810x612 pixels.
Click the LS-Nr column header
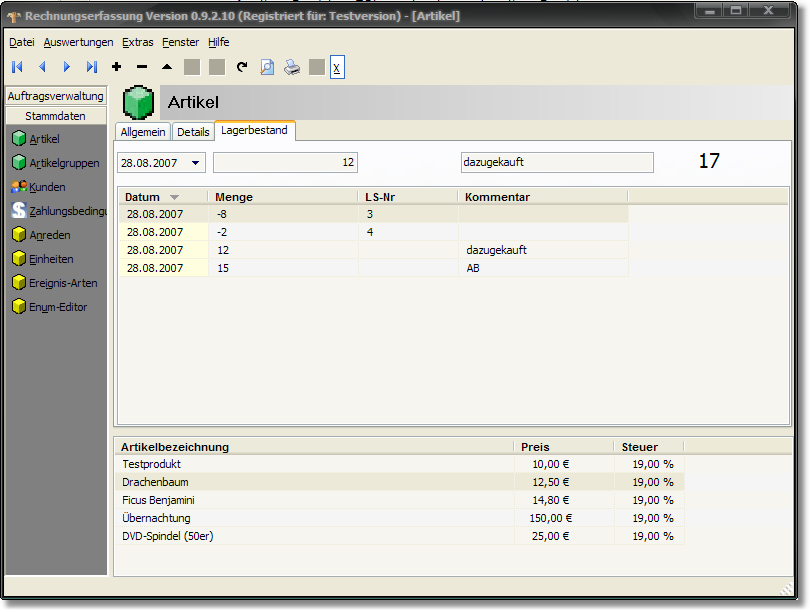[x=408, y=197]
